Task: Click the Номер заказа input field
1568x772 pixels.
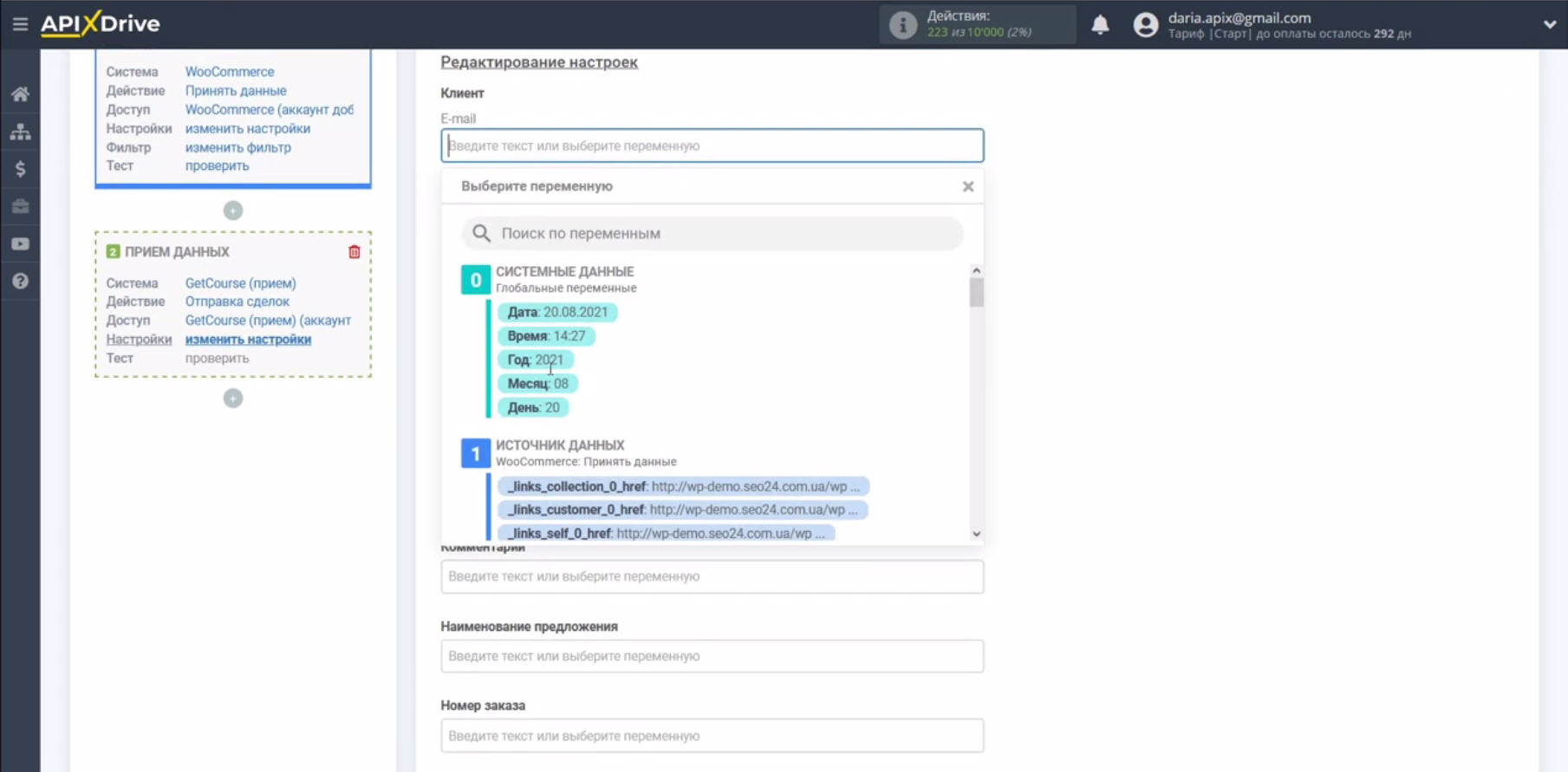Action: 712,736
